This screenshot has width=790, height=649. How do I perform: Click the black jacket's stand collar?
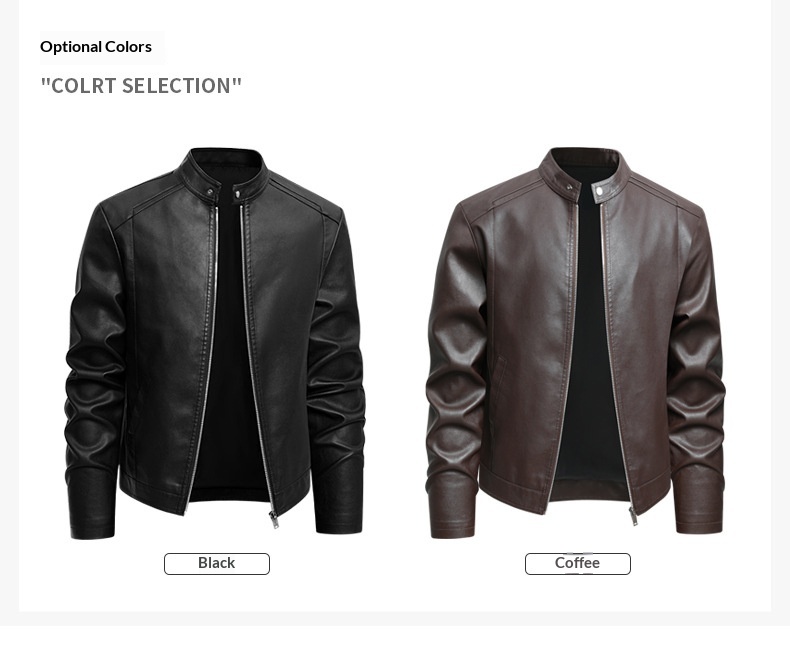pos(224,171)
